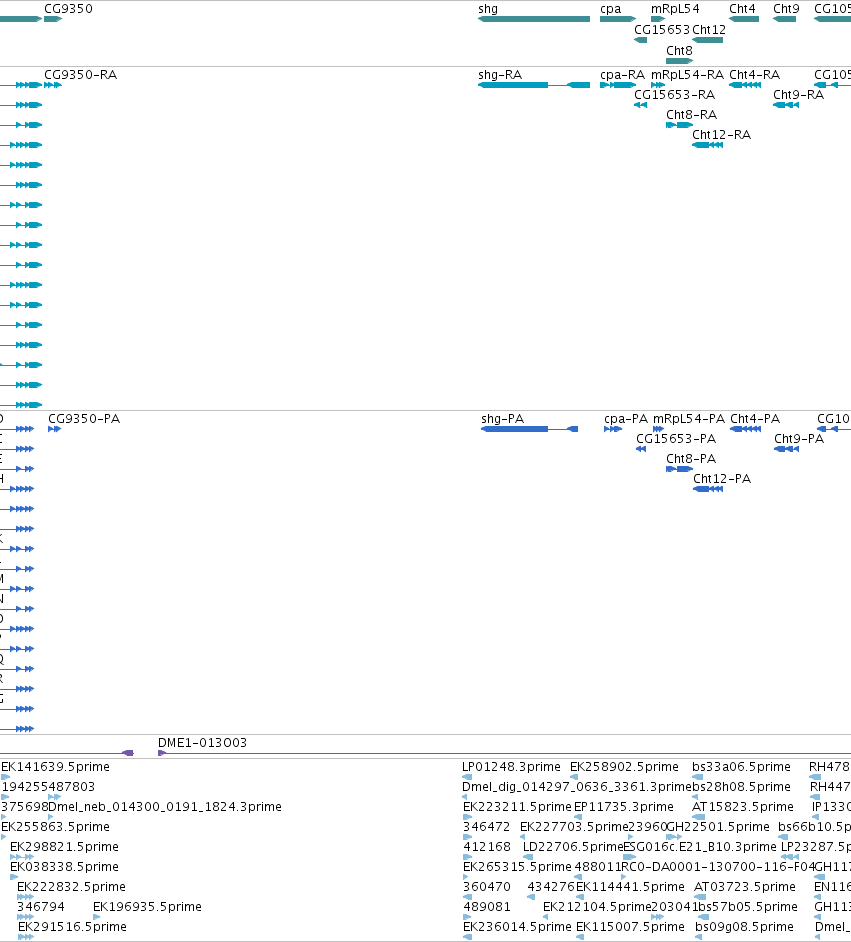Select the Cht12-RA label

[721, 135]
